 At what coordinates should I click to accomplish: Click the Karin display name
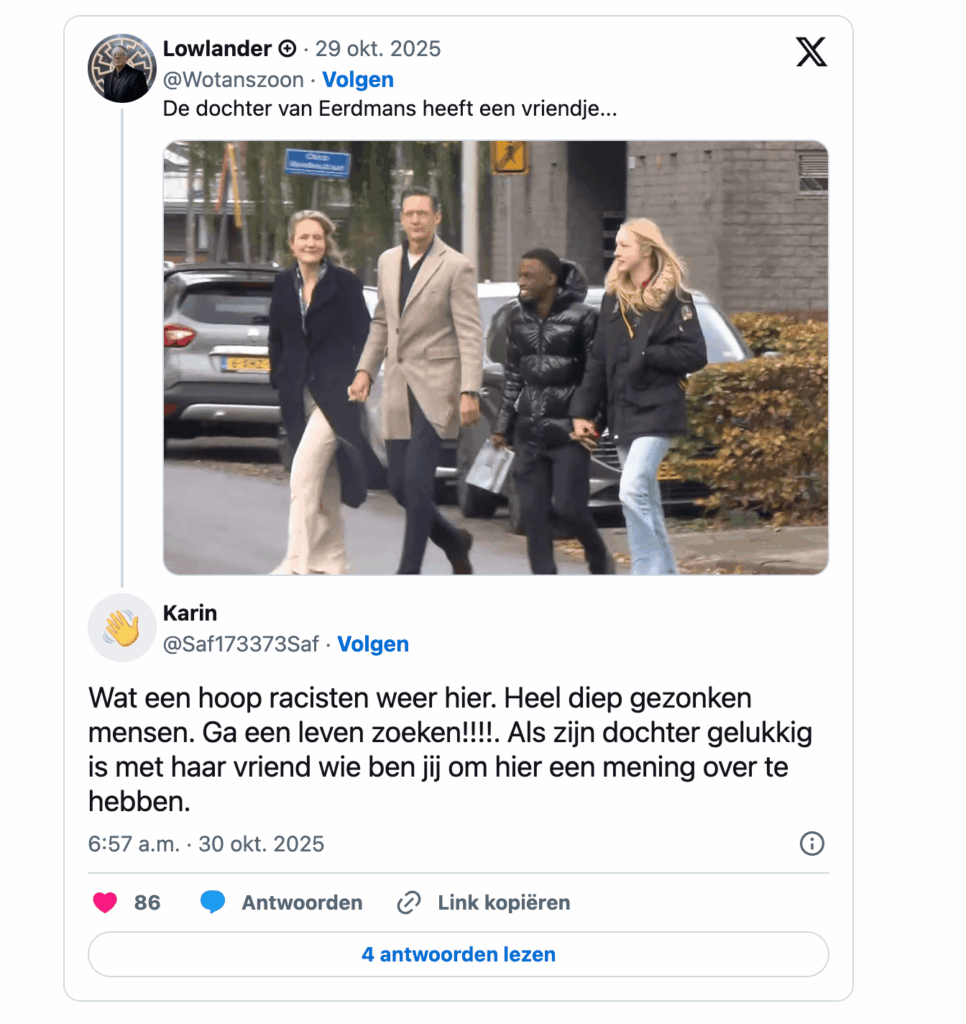190,613
